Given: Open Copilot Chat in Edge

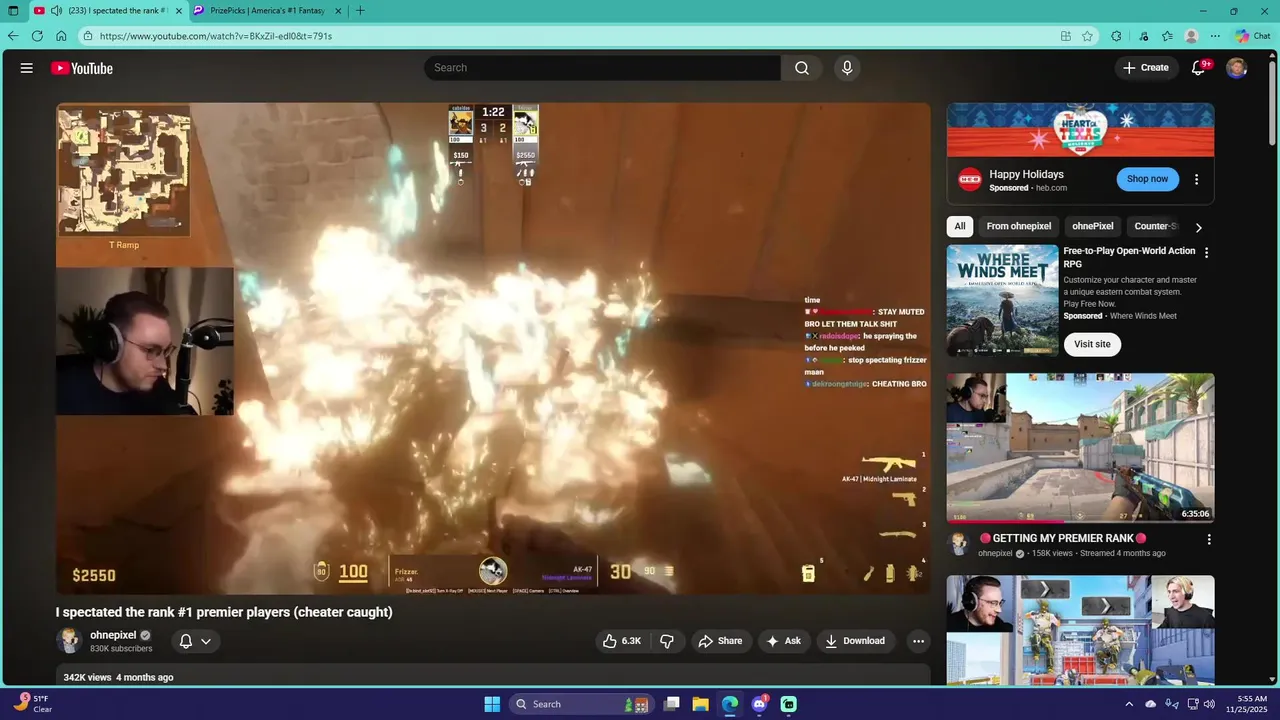Looking at the screenshot, I should [1253, 36].
